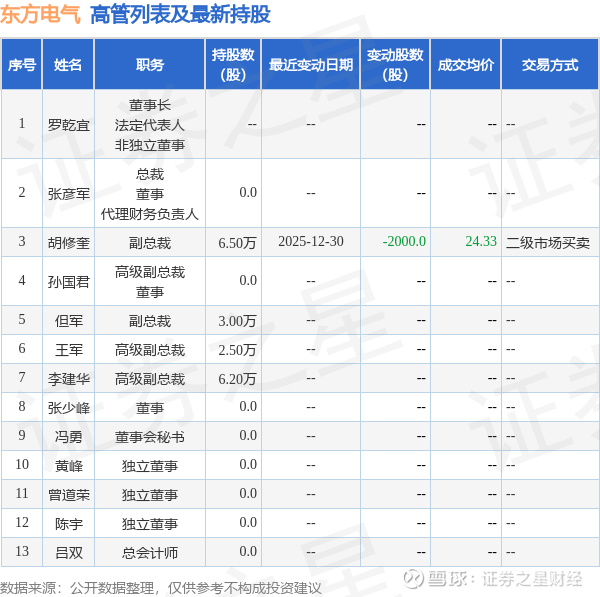600x597 pixels.
Task: Select the 成交均价 column header
Action: (466, 65)
